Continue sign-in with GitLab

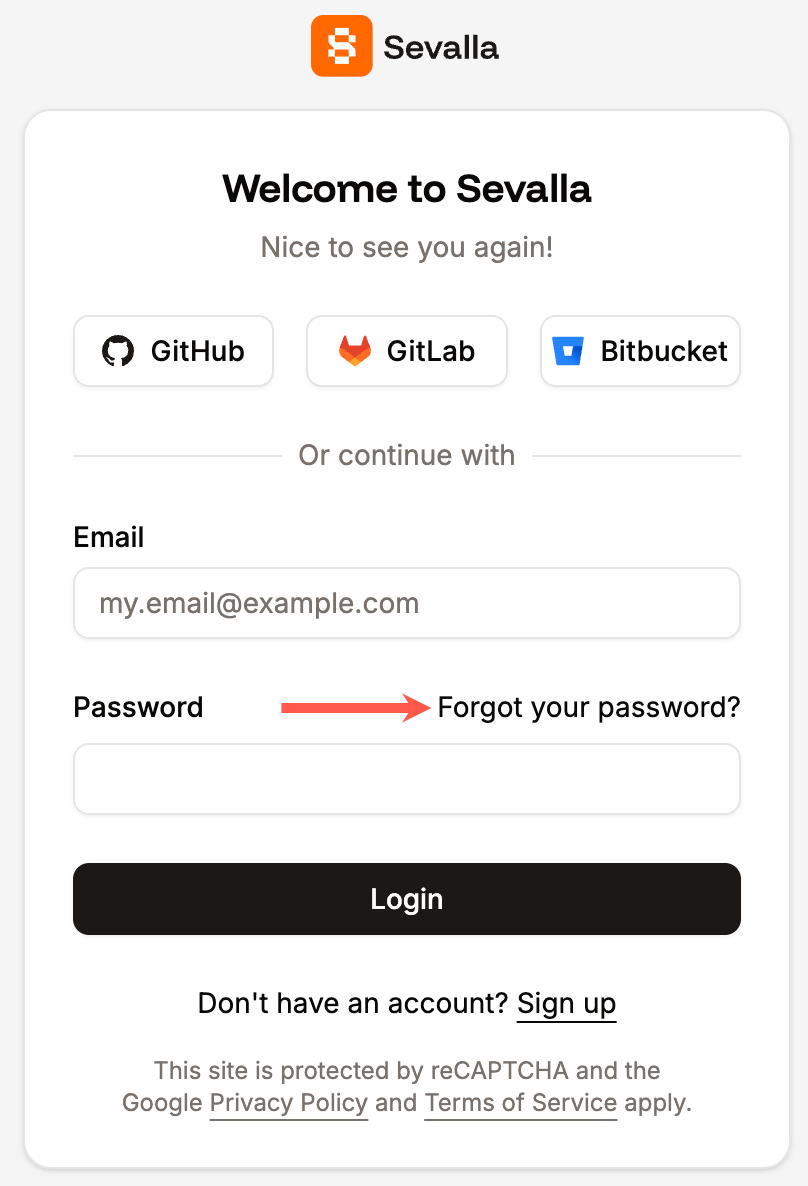click(x=406, y=351)
